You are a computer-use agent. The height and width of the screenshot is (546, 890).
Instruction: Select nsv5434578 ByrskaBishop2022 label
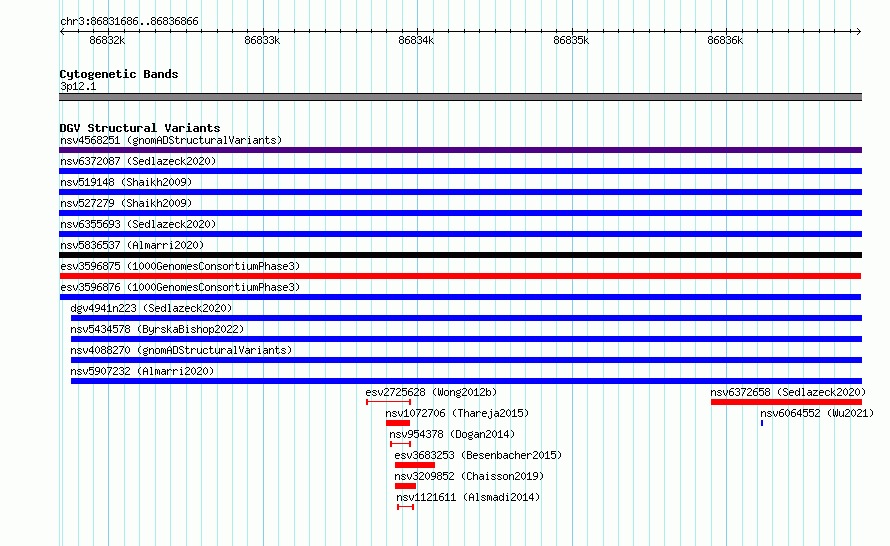(157, 329)
